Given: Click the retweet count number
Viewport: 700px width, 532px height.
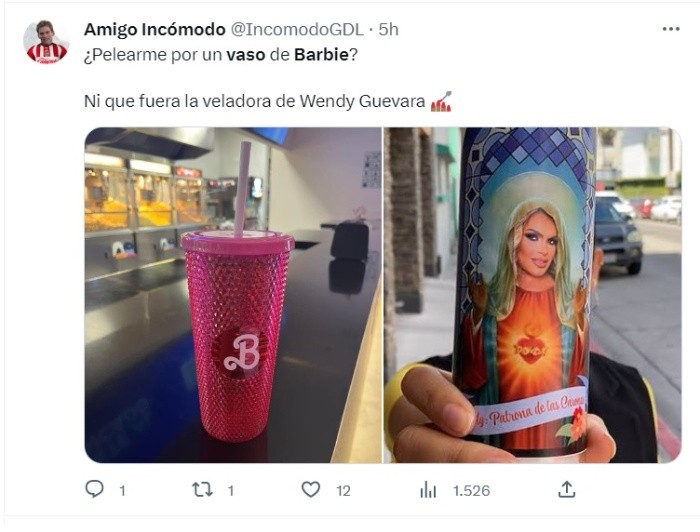Looking at the screenshot, I should coord(231,491).
